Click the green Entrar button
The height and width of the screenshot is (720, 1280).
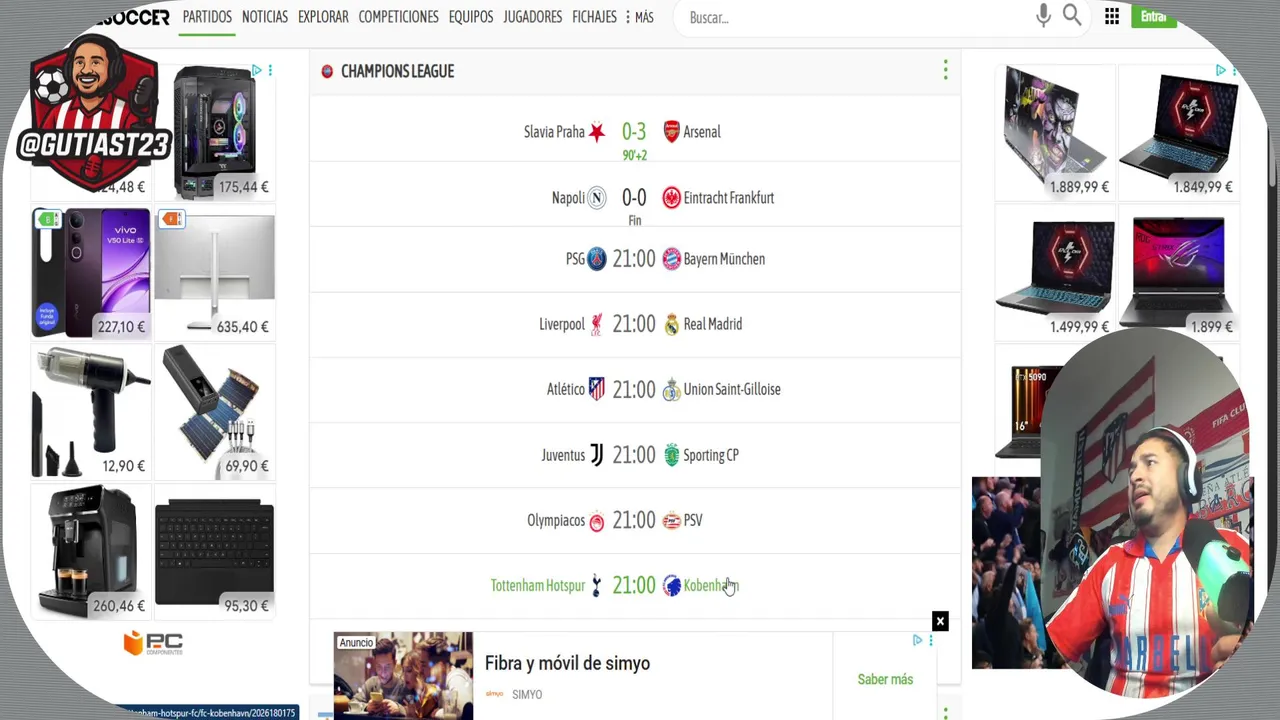coord(1153,17)
